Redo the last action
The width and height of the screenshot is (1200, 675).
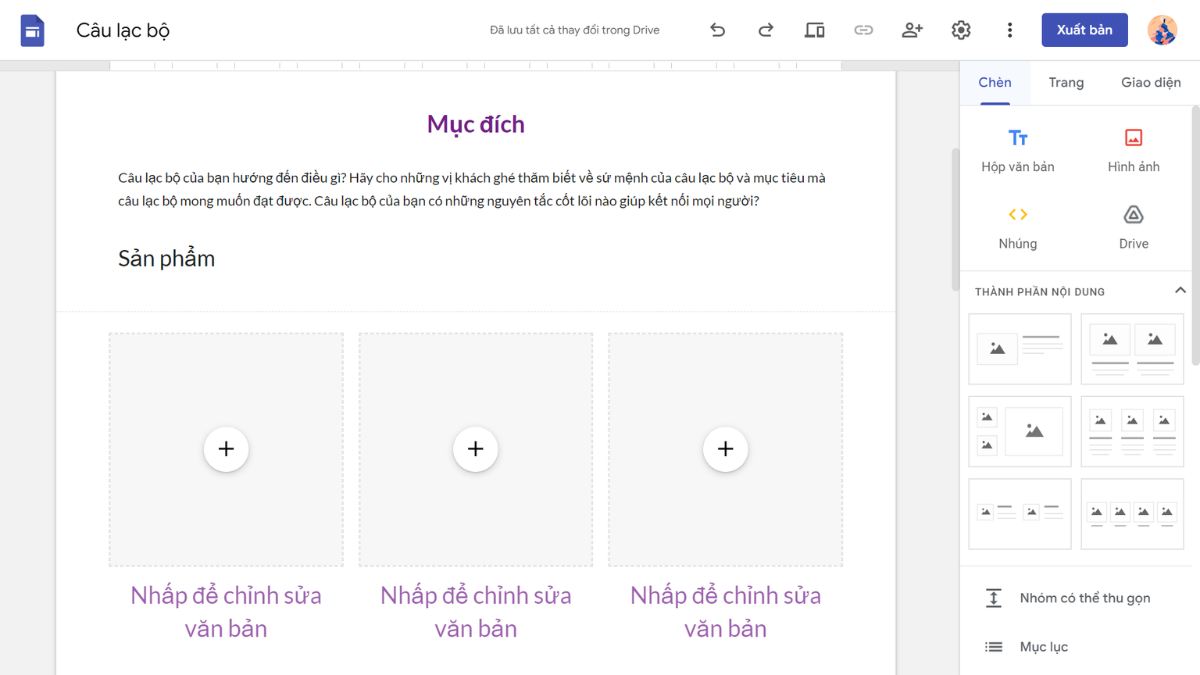pyautogui.click(x=766, y=30)
